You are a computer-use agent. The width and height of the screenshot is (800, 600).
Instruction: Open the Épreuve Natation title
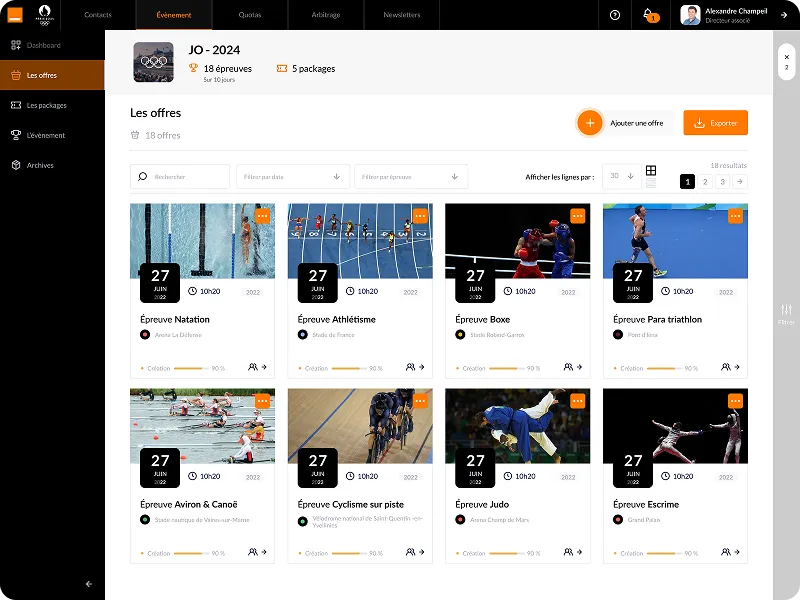[175, 319]
